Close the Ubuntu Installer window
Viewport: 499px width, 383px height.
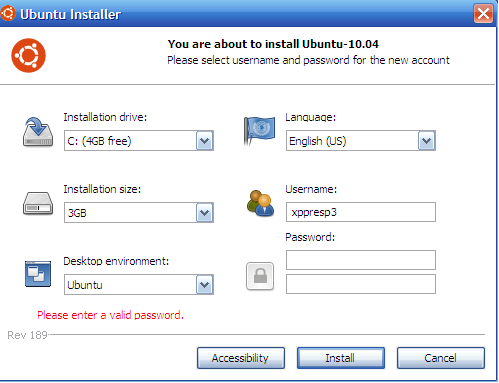483,14
